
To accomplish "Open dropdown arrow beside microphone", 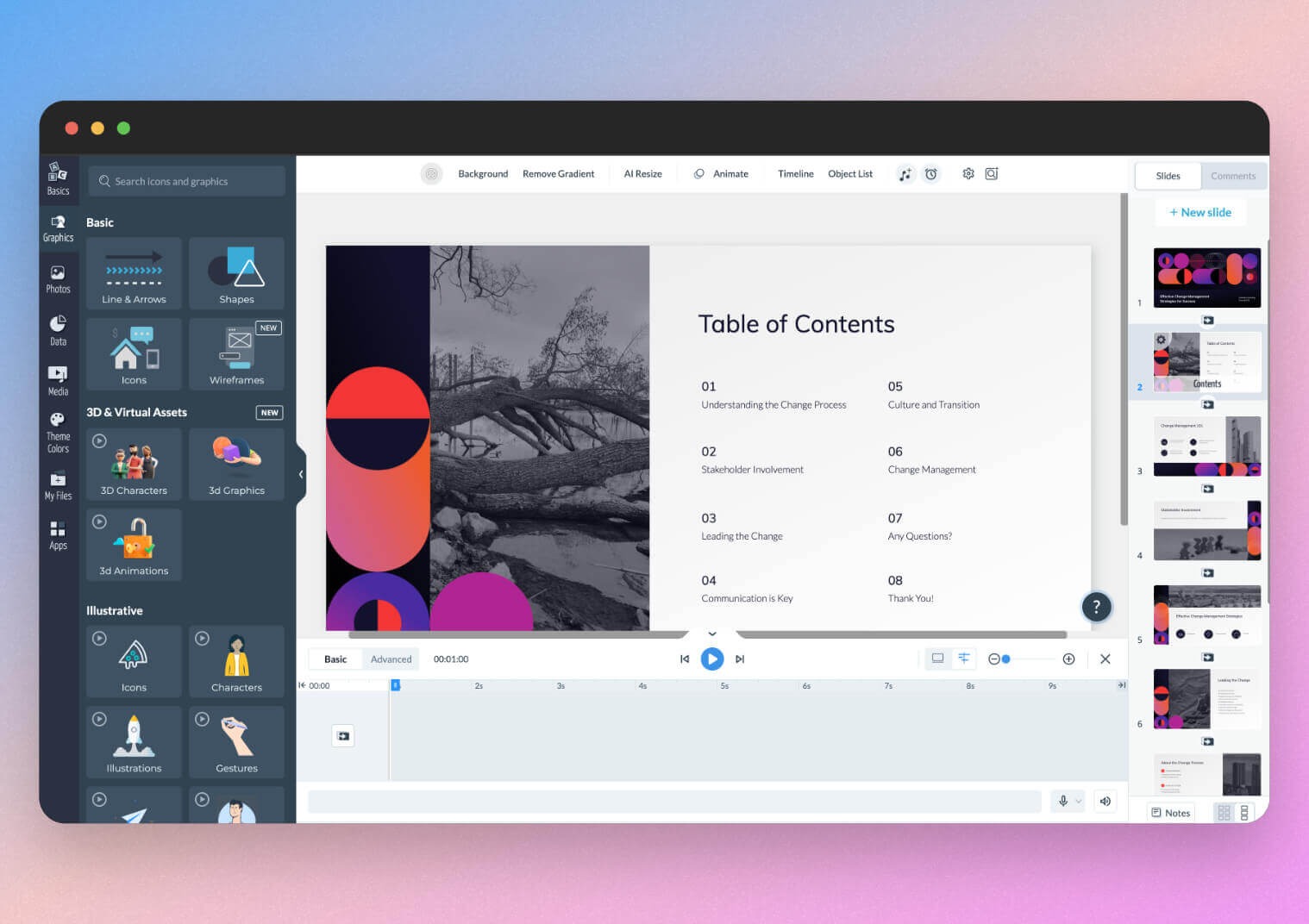I will click(1078, 802).
